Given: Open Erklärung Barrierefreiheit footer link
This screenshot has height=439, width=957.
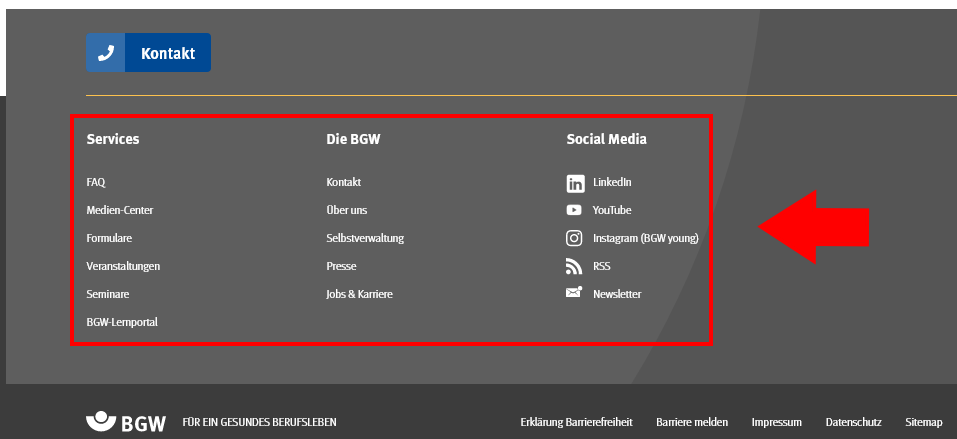Looking at the screenshot, I should pos(577,422).
